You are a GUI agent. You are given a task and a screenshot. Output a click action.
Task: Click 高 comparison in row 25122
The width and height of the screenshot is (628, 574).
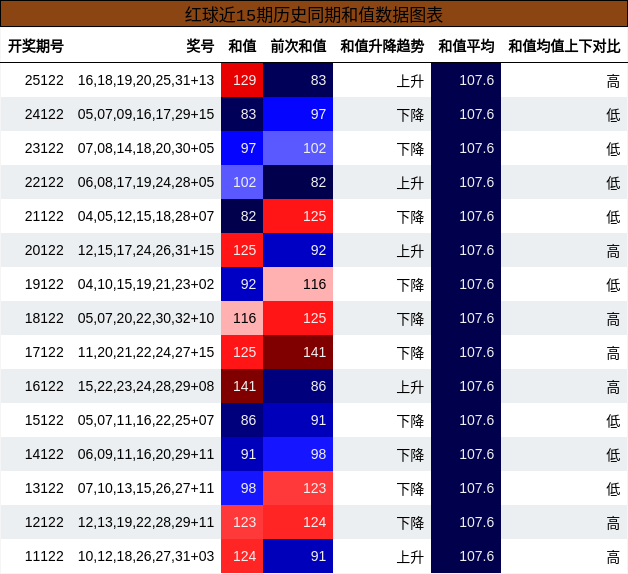613,81
